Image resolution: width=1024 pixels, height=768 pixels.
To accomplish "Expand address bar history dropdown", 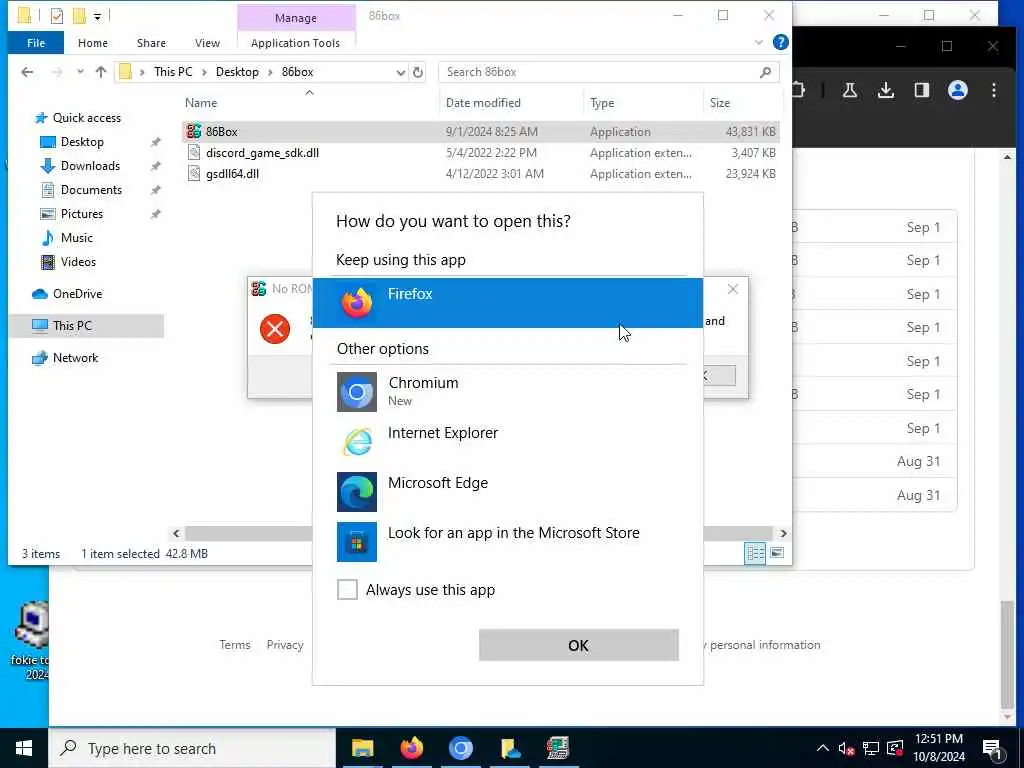I will 400,72.
